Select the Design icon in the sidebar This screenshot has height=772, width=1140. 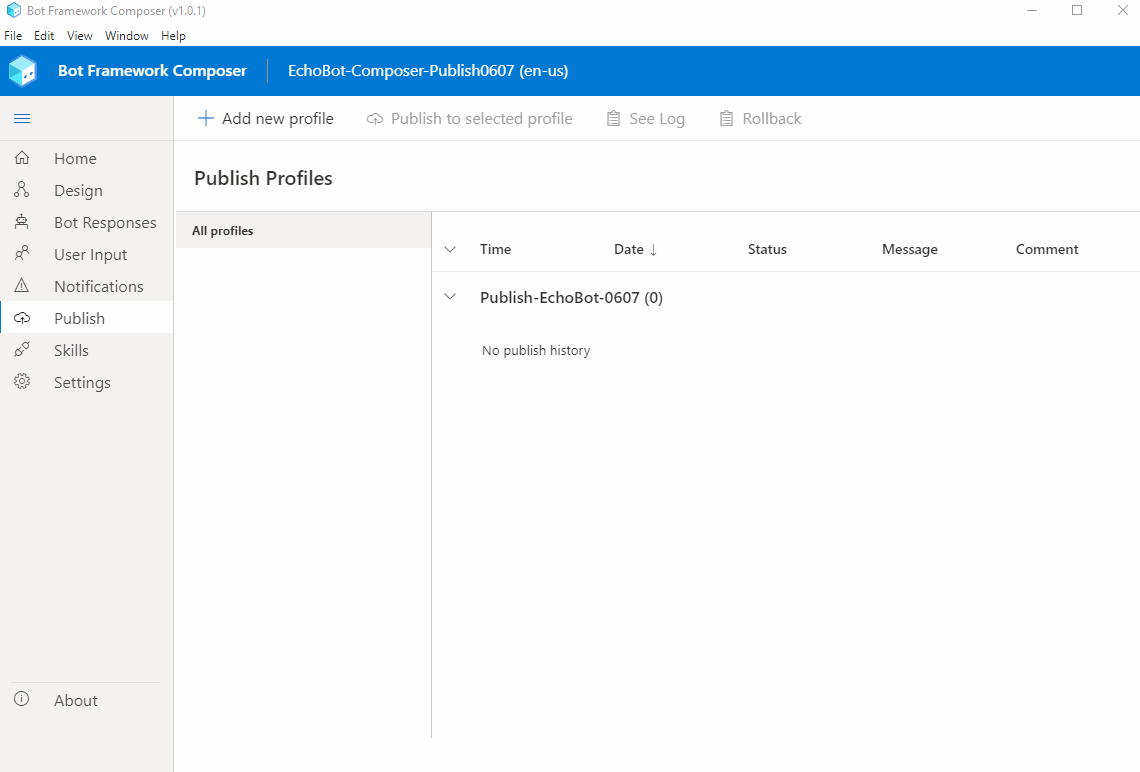coord(22,190)
